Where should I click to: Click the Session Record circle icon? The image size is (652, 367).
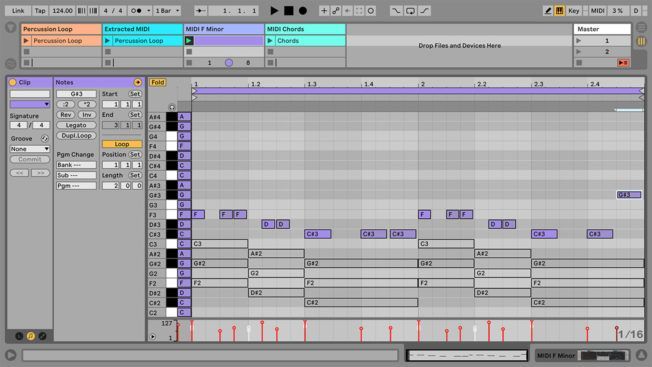[x=370, y=11]
